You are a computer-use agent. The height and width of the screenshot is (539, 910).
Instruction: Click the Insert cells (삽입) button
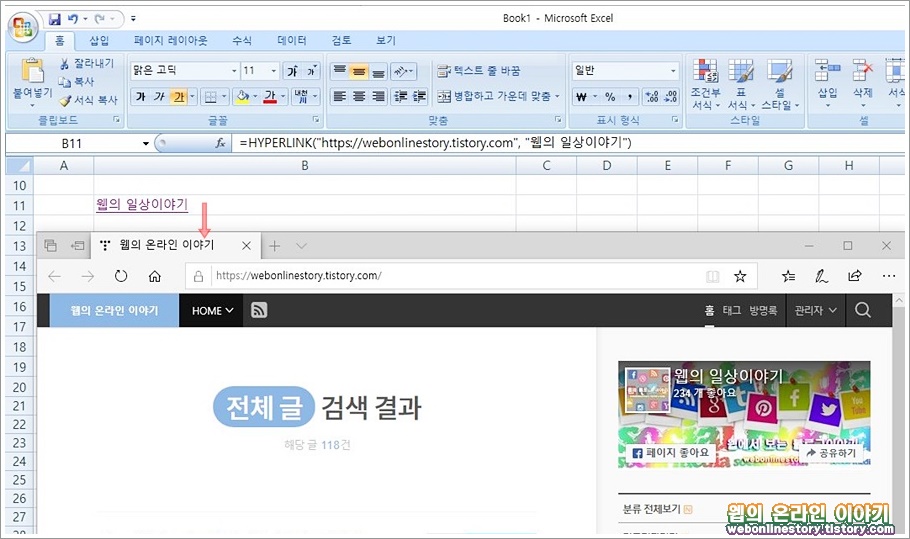[828, 82]
